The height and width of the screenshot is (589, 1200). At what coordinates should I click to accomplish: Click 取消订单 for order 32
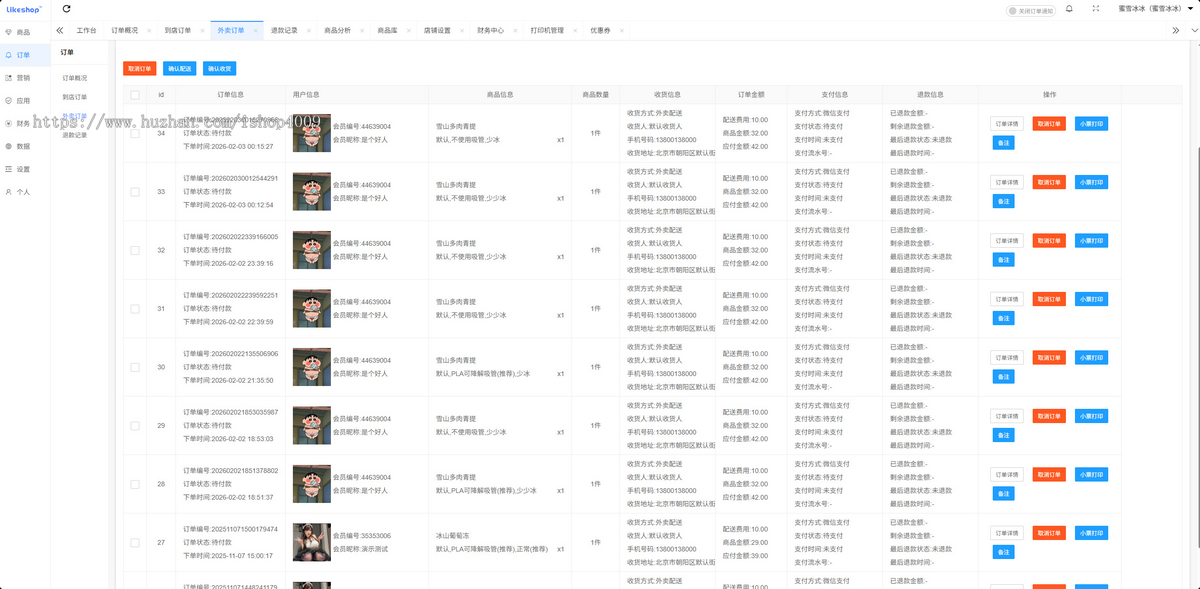coord(1049,241)
